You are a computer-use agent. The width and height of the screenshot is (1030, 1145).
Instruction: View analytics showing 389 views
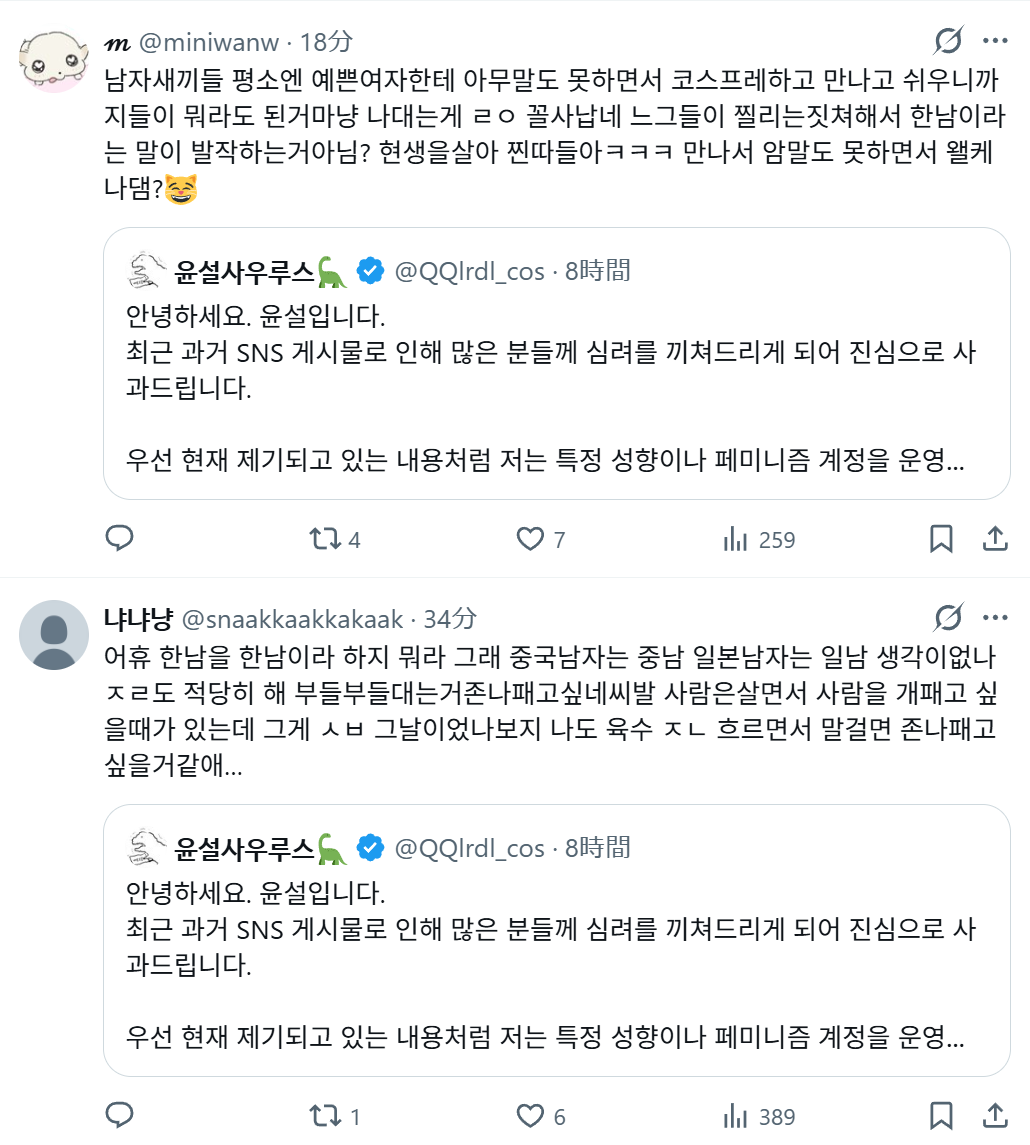click(758, 1117)
